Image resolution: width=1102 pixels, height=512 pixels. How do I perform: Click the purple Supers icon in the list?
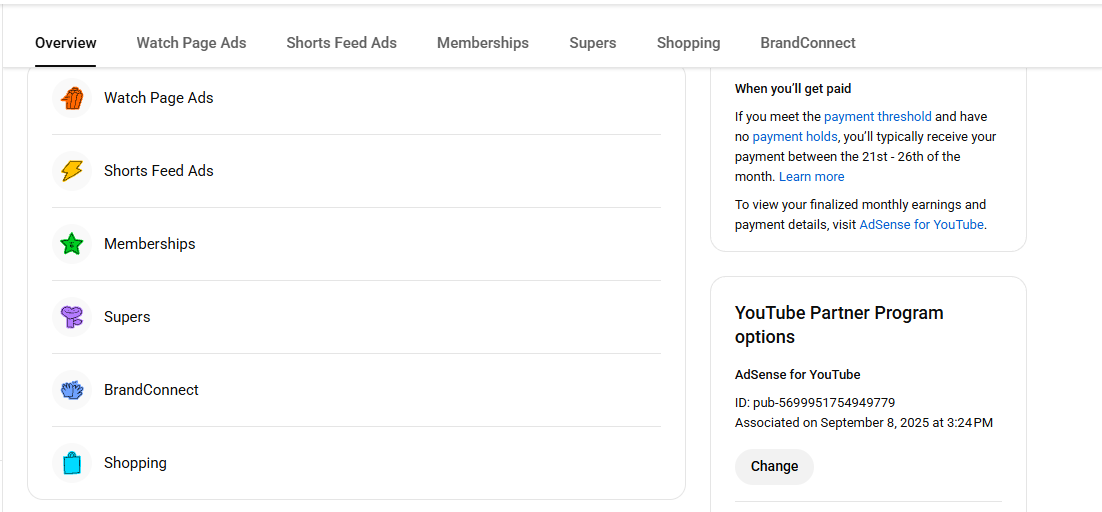pos(72,317)
